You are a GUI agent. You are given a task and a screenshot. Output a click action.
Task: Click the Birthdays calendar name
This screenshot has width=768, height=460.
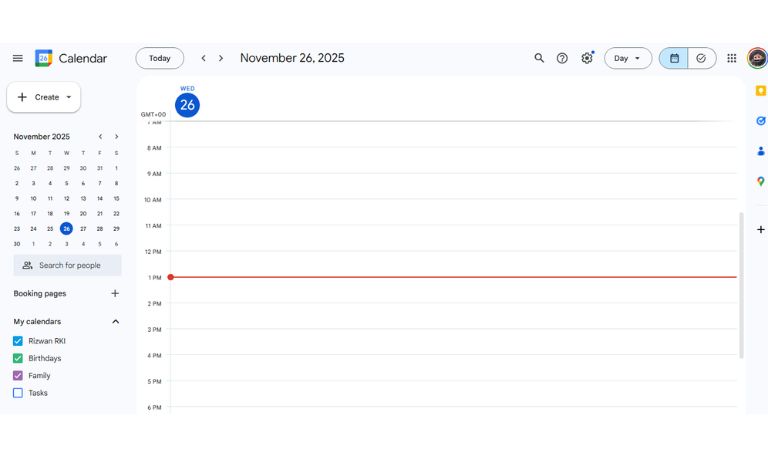45,358
